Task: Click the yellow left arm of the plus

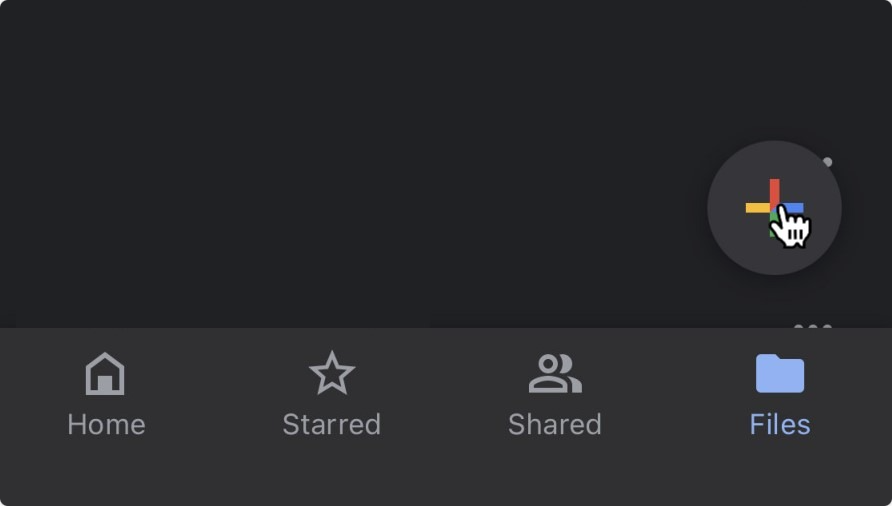Action: coord(757,208)
